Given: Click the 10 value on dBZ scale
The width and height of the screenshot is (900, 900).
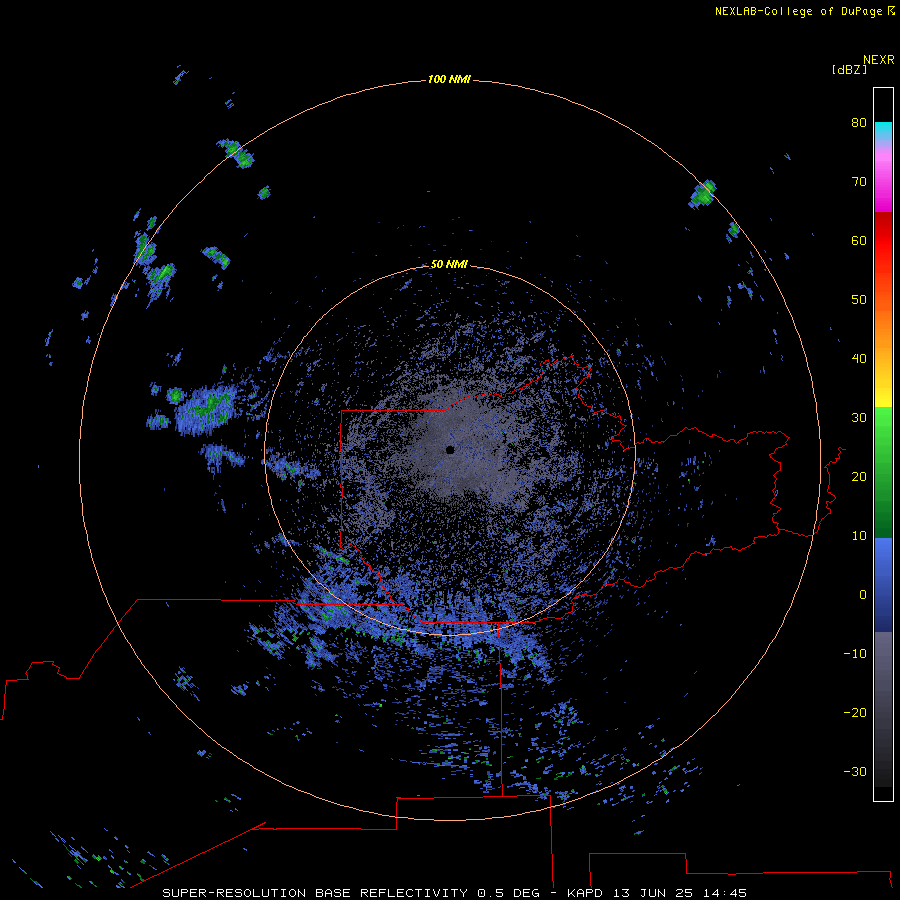Looking at the screenshot, I should (x=859, y=536).
